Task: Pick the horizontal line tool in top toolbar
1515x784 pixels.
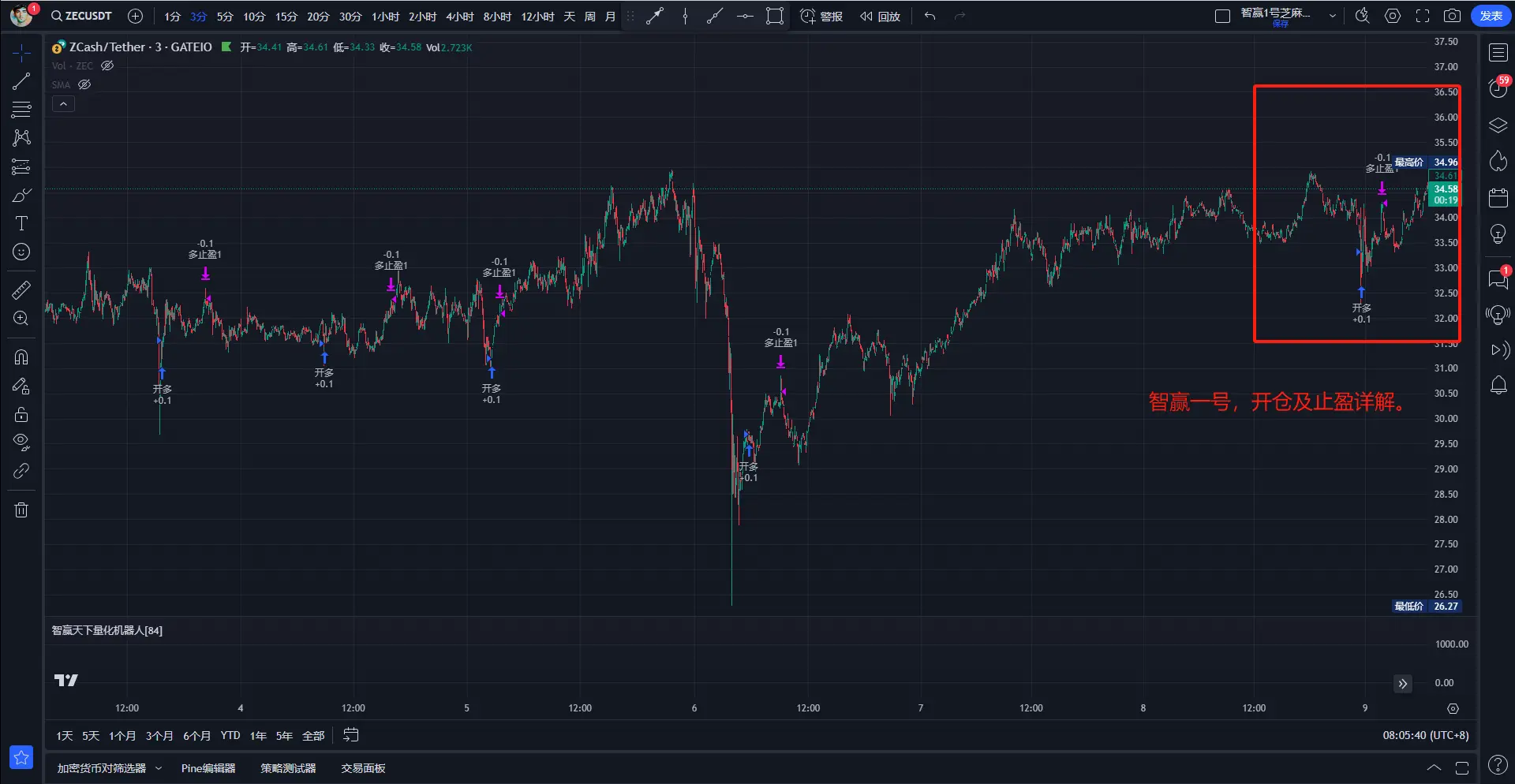Action: coord(745,16)
